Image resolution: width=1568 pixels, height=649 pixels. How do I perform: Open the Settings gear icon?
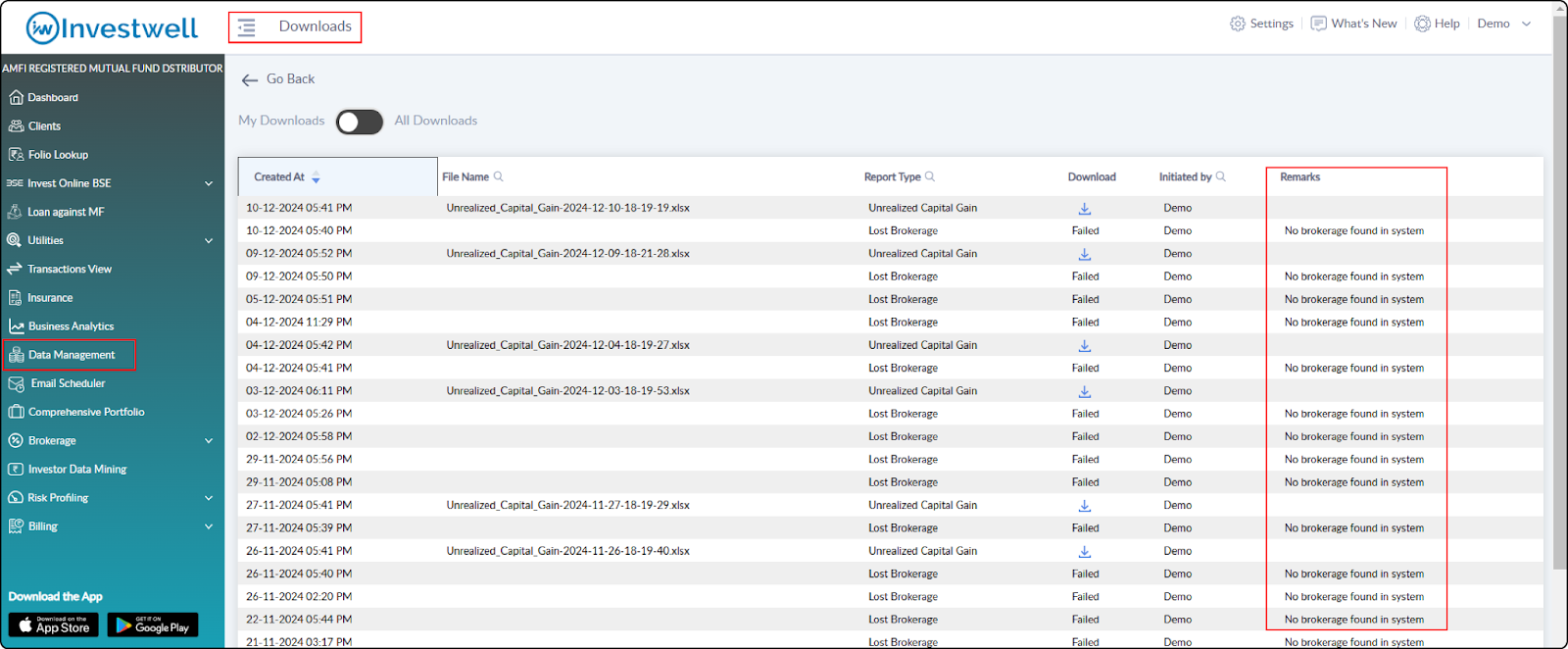(x=1238, y=24)
